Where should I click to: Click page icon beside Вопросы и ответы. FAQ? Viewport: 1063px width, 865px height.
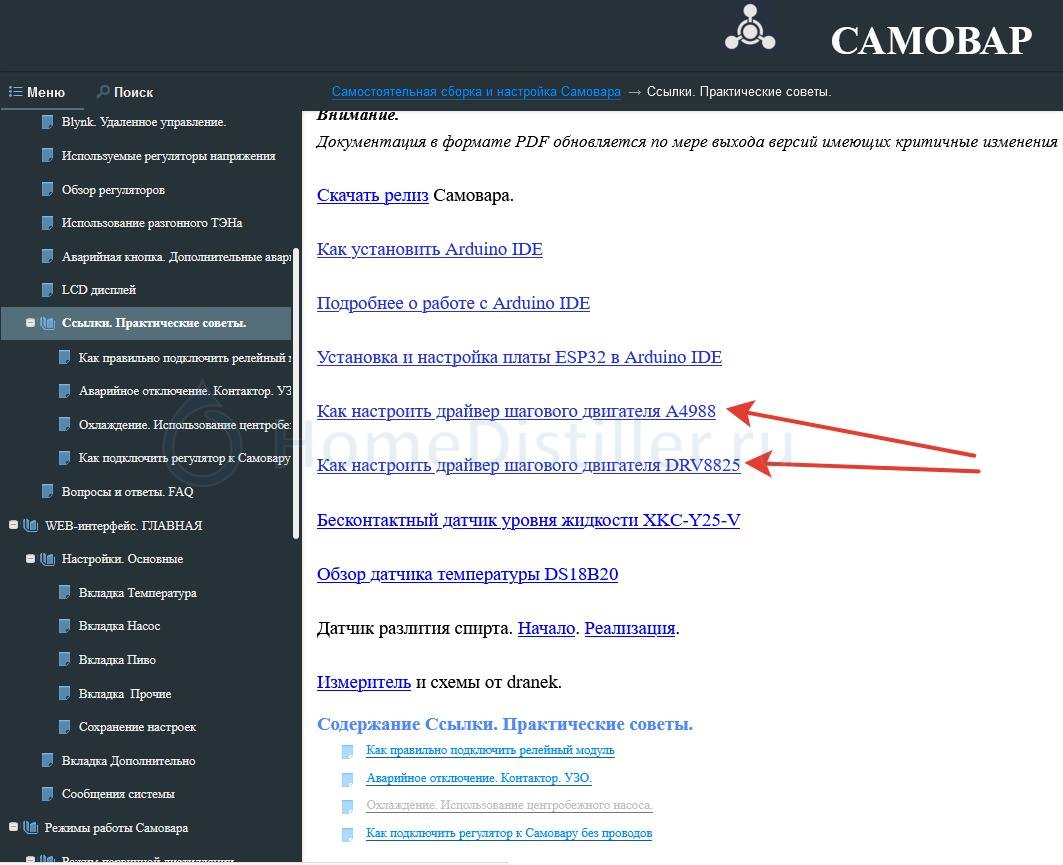point(47,491)
